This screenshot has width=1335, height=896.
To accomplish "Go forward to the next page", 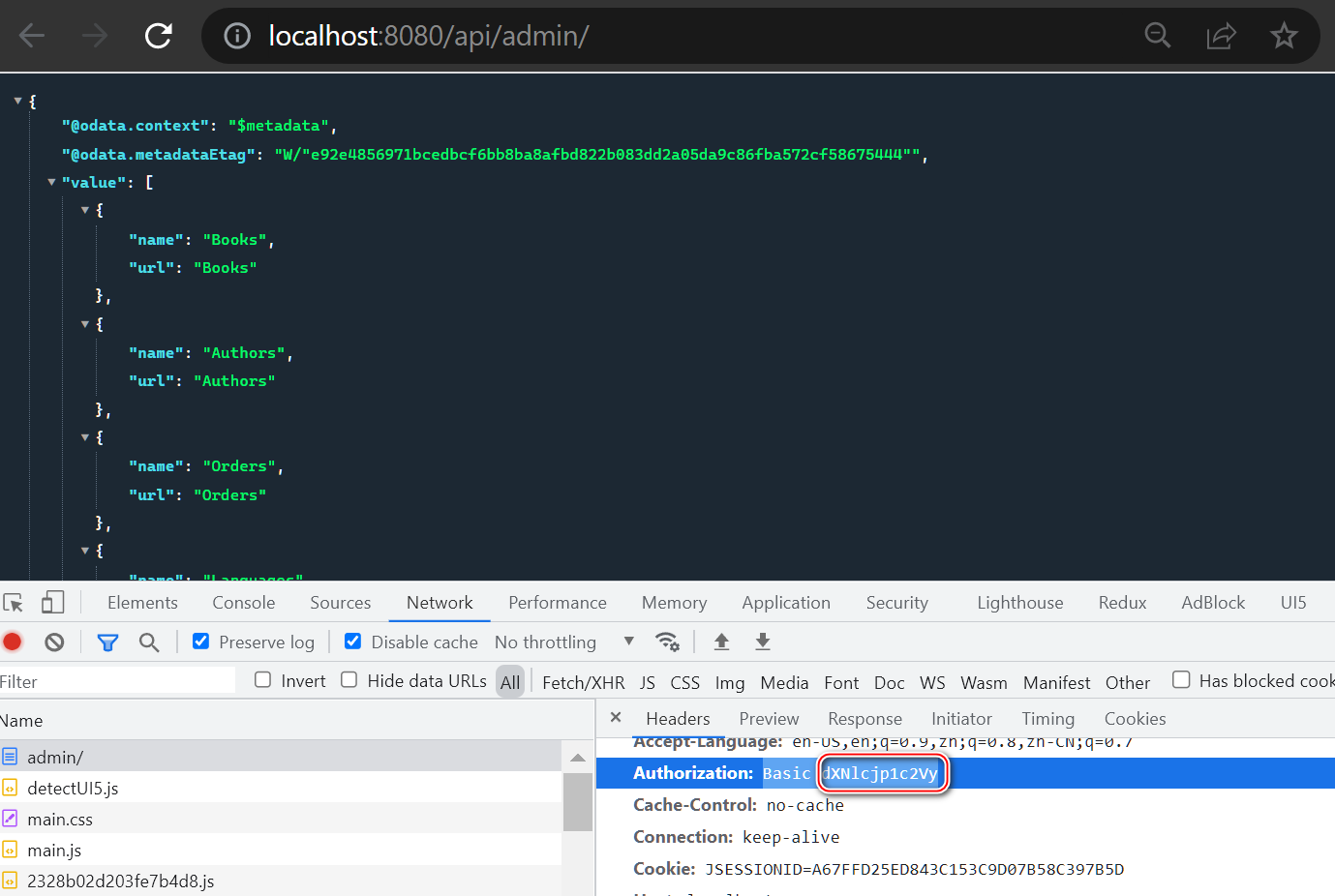I will [x=95, y=36].
